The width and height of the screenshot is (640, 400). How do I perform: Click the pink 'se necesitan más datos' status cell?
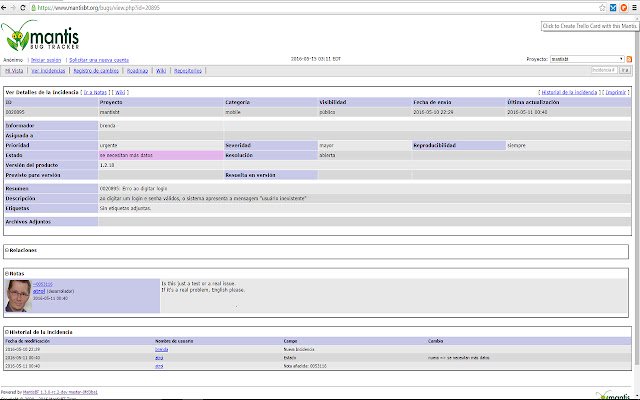pos(161,156)
